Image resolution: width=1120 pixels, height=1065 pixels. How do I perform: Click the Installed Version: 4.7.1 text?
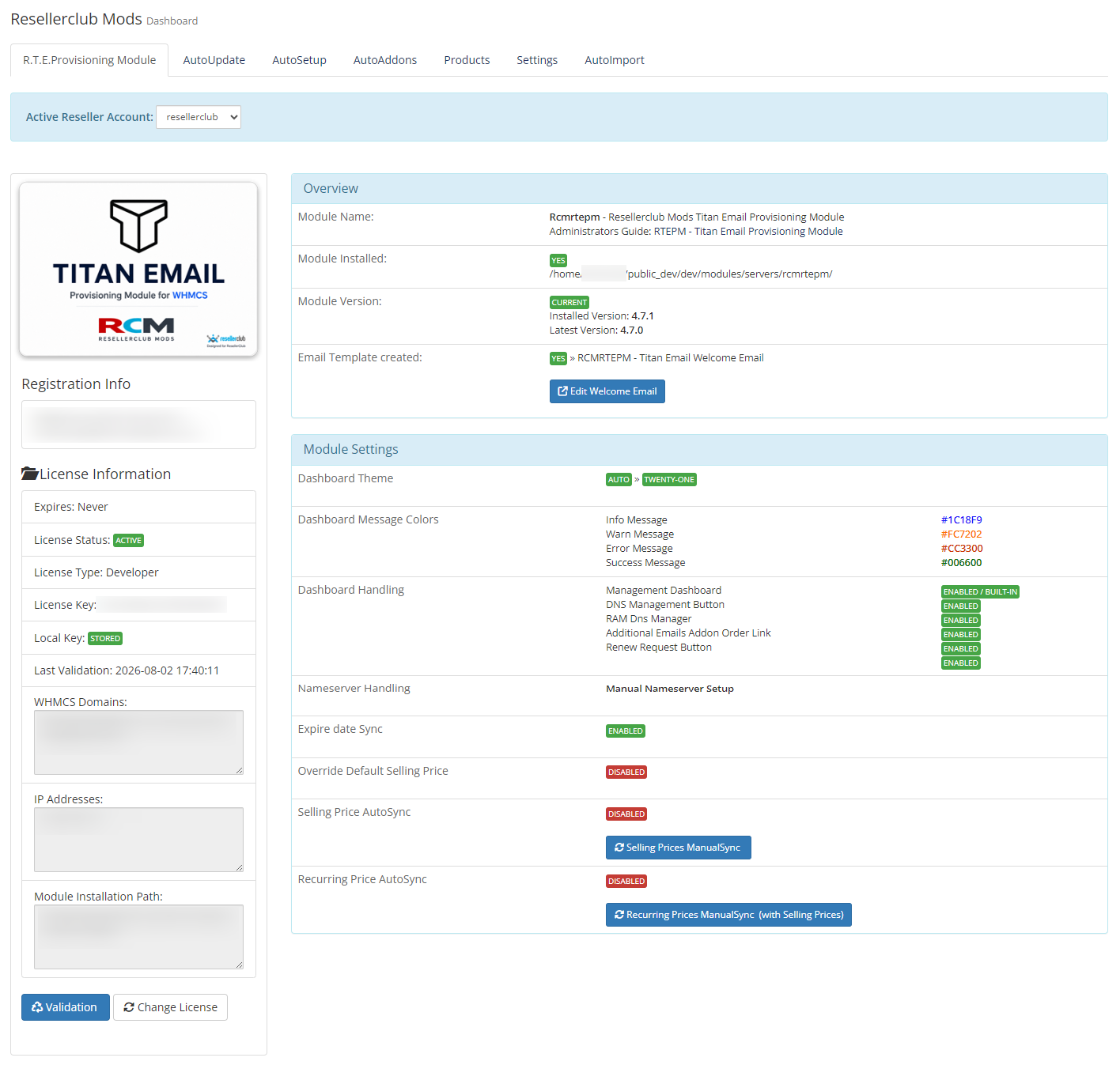point(602,316)
